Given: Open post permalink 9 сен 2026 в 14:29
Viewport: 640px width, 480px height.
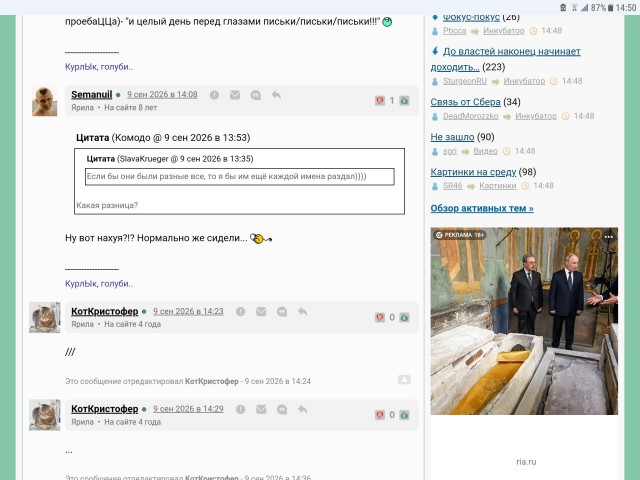Looking at the screenshot, I should coord(188,409).
